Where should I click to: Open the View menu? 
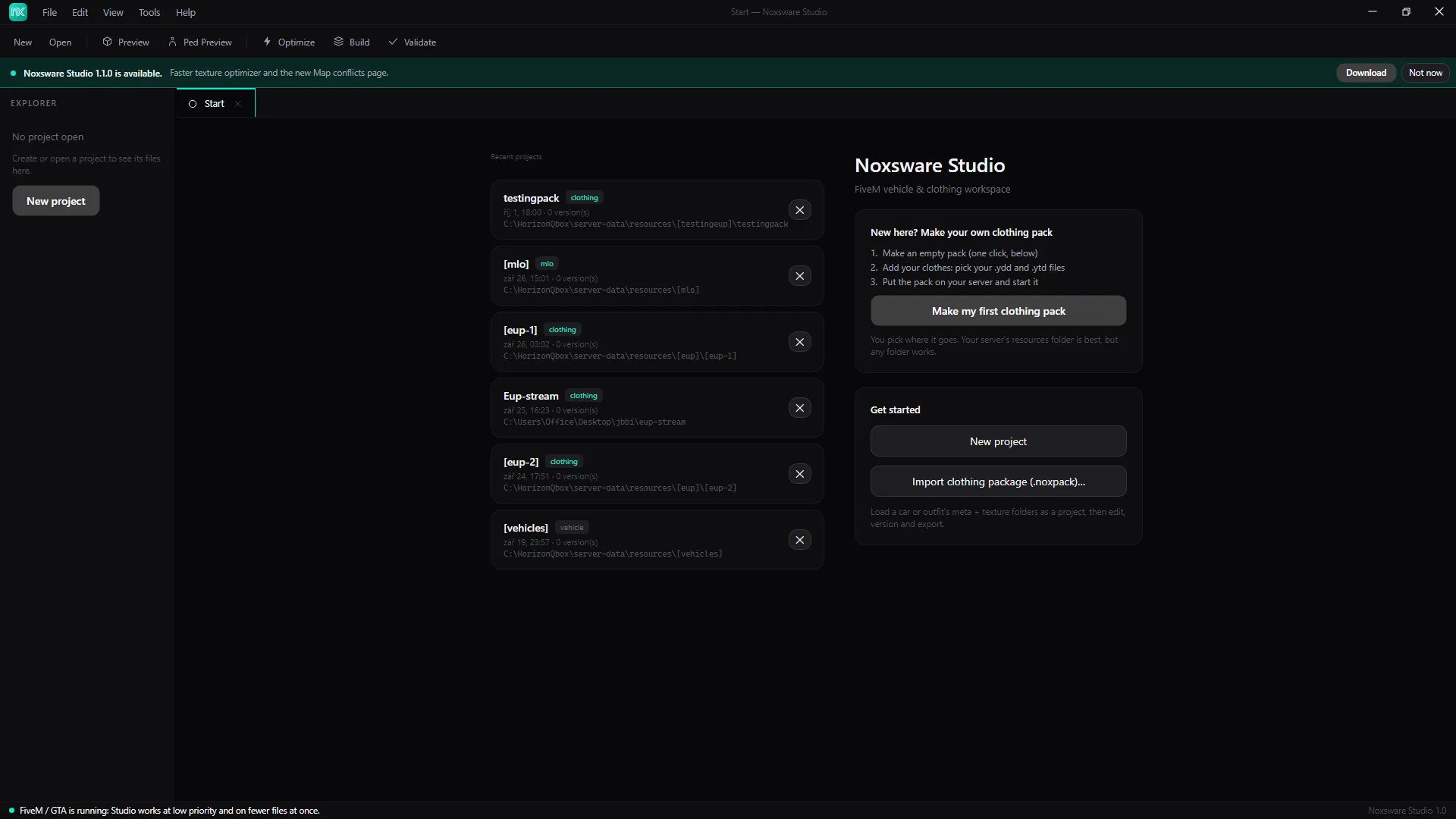tap(113, 12)
